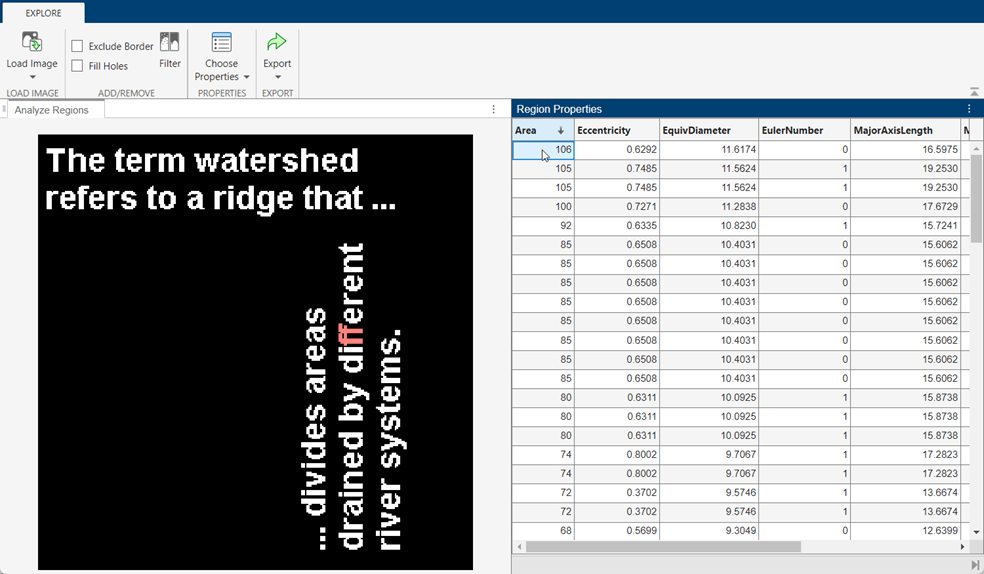Select the Area cell with value 106

coord(543,149)
